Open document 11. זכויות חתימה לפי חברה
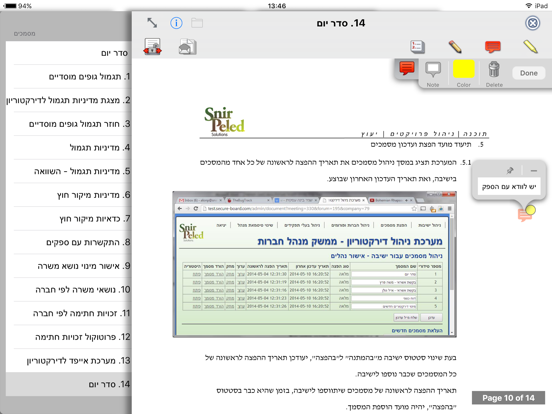Screen dimensions: 552x414 (68, 313)
